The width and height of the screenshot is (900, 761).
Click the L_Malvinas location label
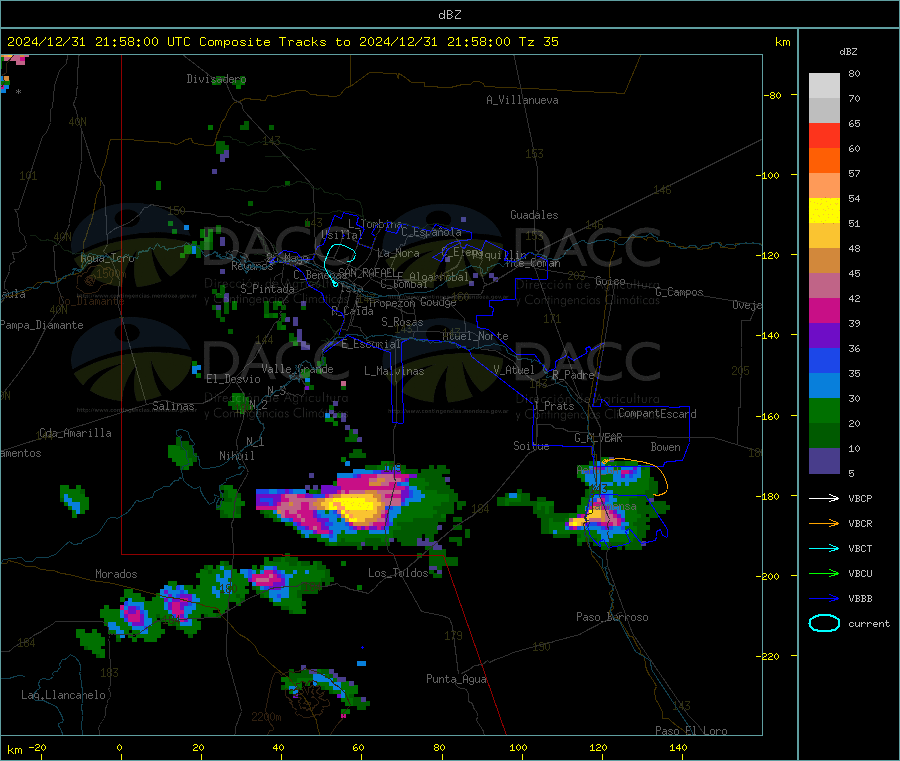[394, 371]
